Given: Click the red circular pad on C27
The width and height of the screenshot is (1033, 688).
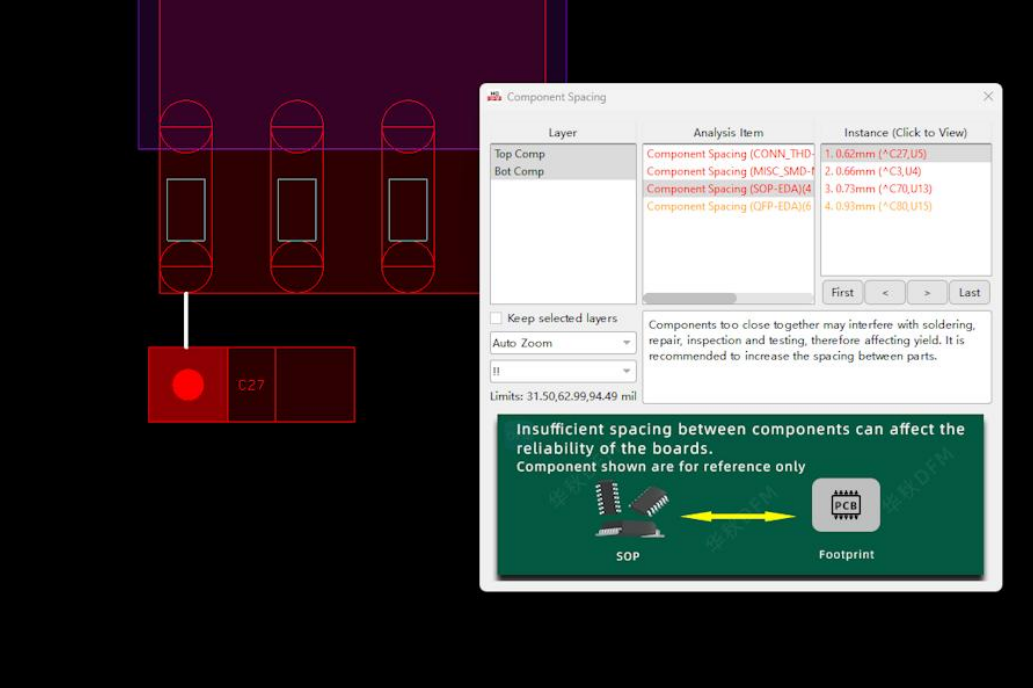Looking at the screenshot, I should point(188,385).
